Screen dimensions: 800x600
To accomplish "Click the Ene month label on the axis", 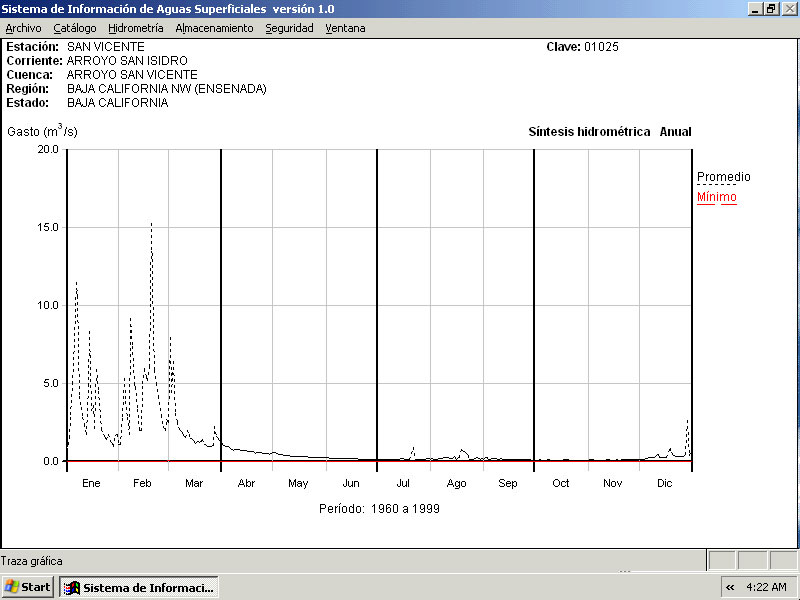I will [x=91, y=483].
